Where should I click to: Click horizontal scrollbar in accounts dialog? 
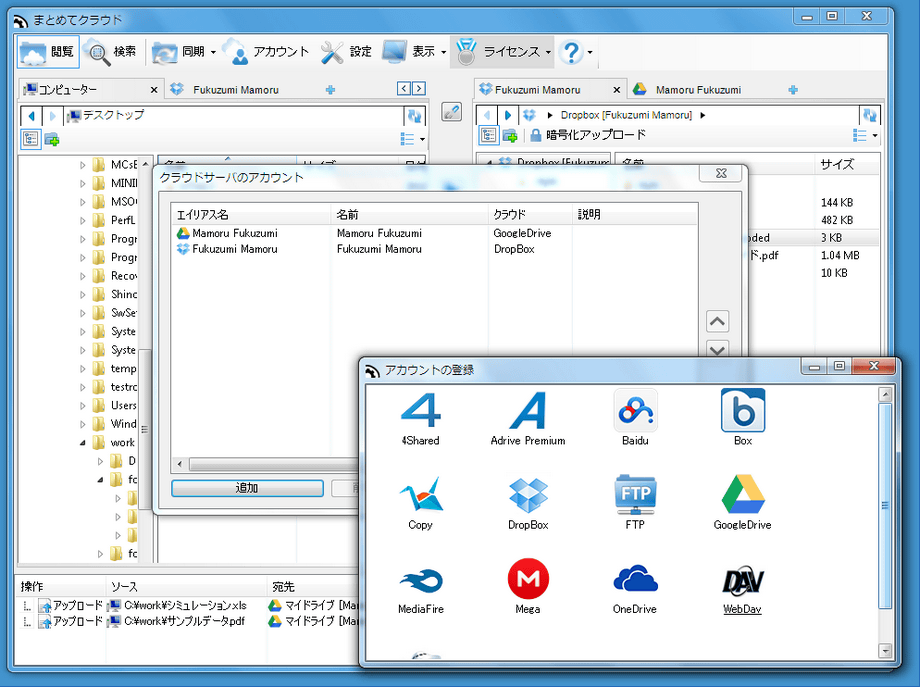275,465
